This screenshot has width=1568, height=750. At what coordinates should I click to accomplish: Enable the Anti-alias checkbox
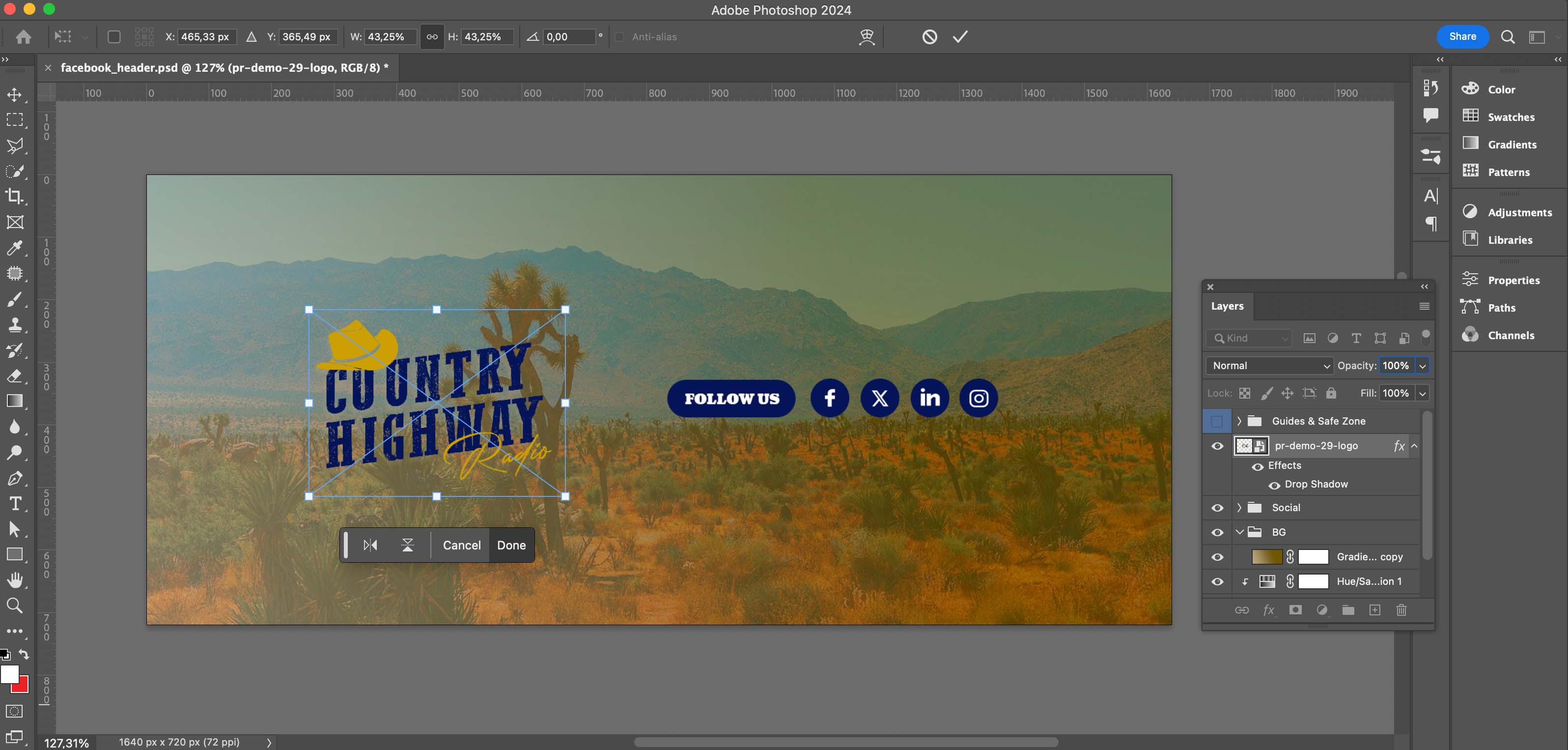point(619,36)
